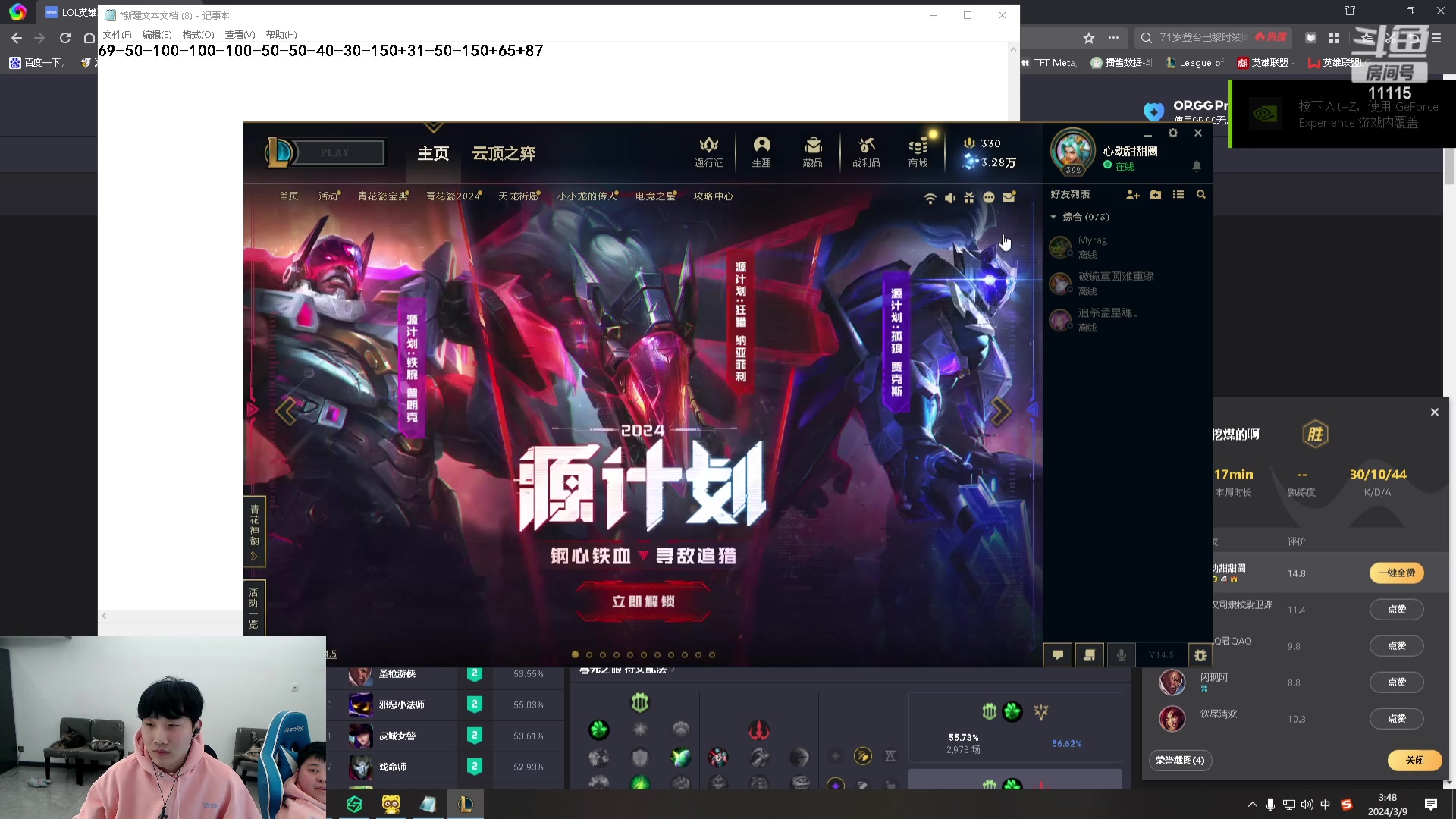Add a friend with the plus-person icon
The height and width of the screenshot is (819, 1456).
(1133, 195)
